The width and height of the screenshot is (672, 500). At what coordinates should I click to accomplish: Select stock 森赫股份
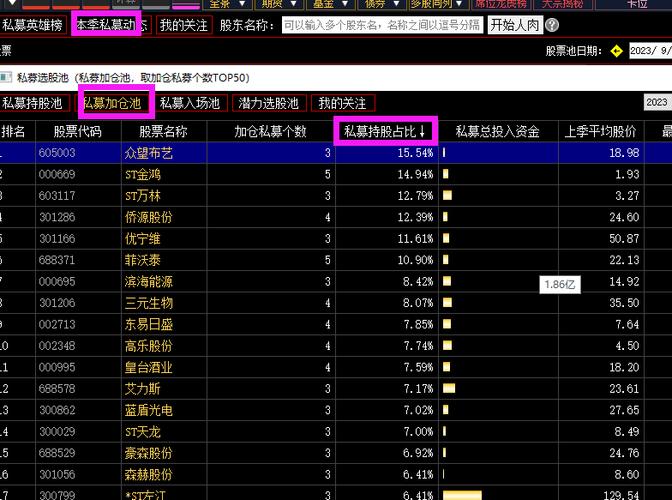click(149, 474)
